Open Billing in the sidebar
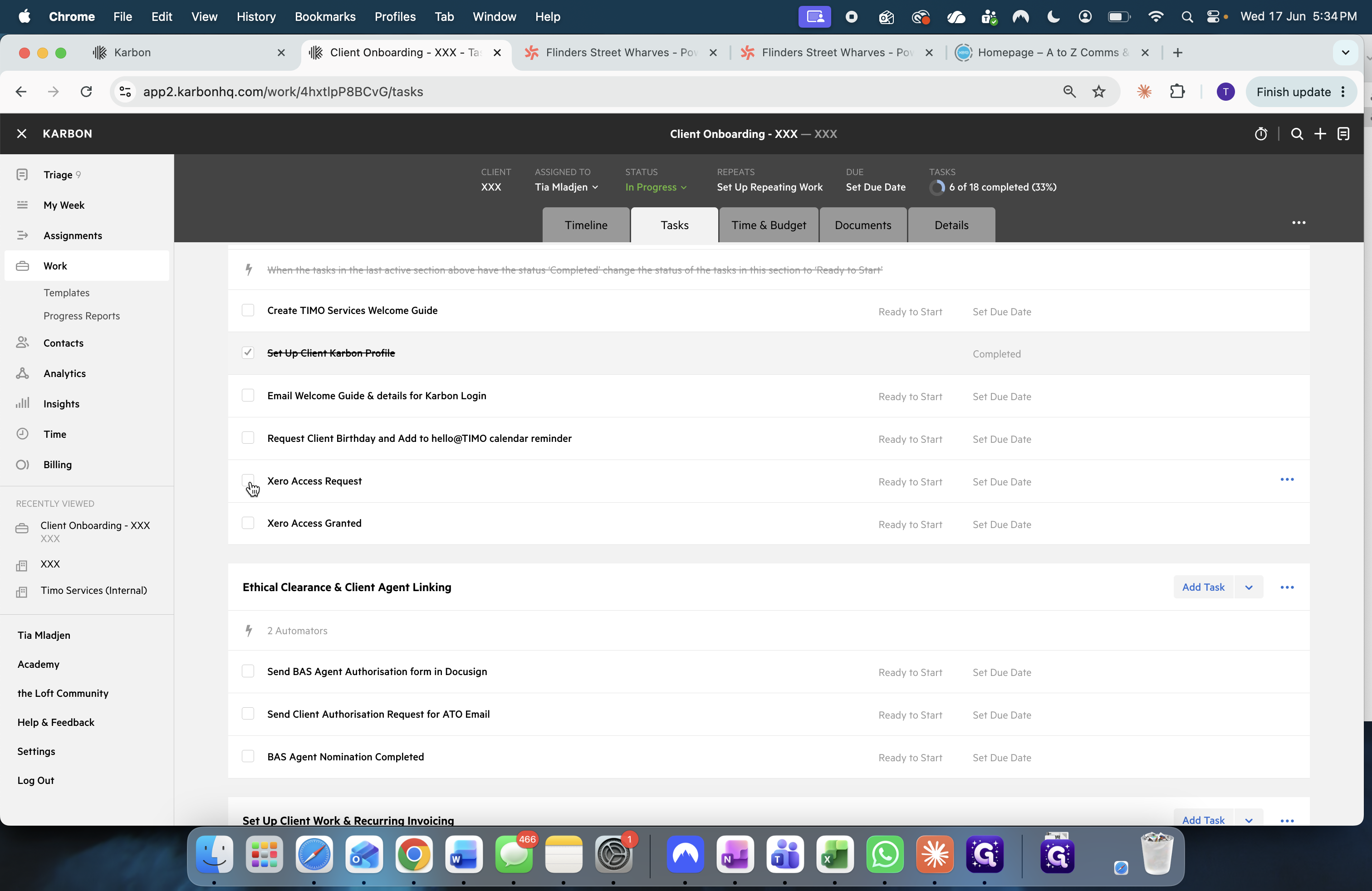Screen dimensions: 1372x891 coord(87,465)
